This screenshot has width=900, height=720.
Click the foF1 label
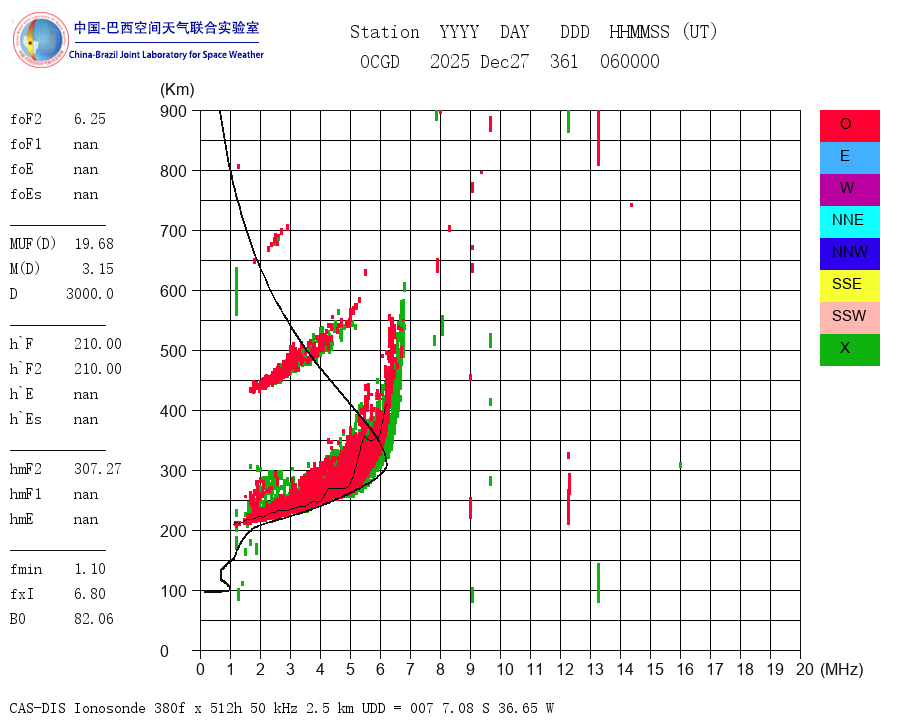pyautogui.click(x=26, y=144)
